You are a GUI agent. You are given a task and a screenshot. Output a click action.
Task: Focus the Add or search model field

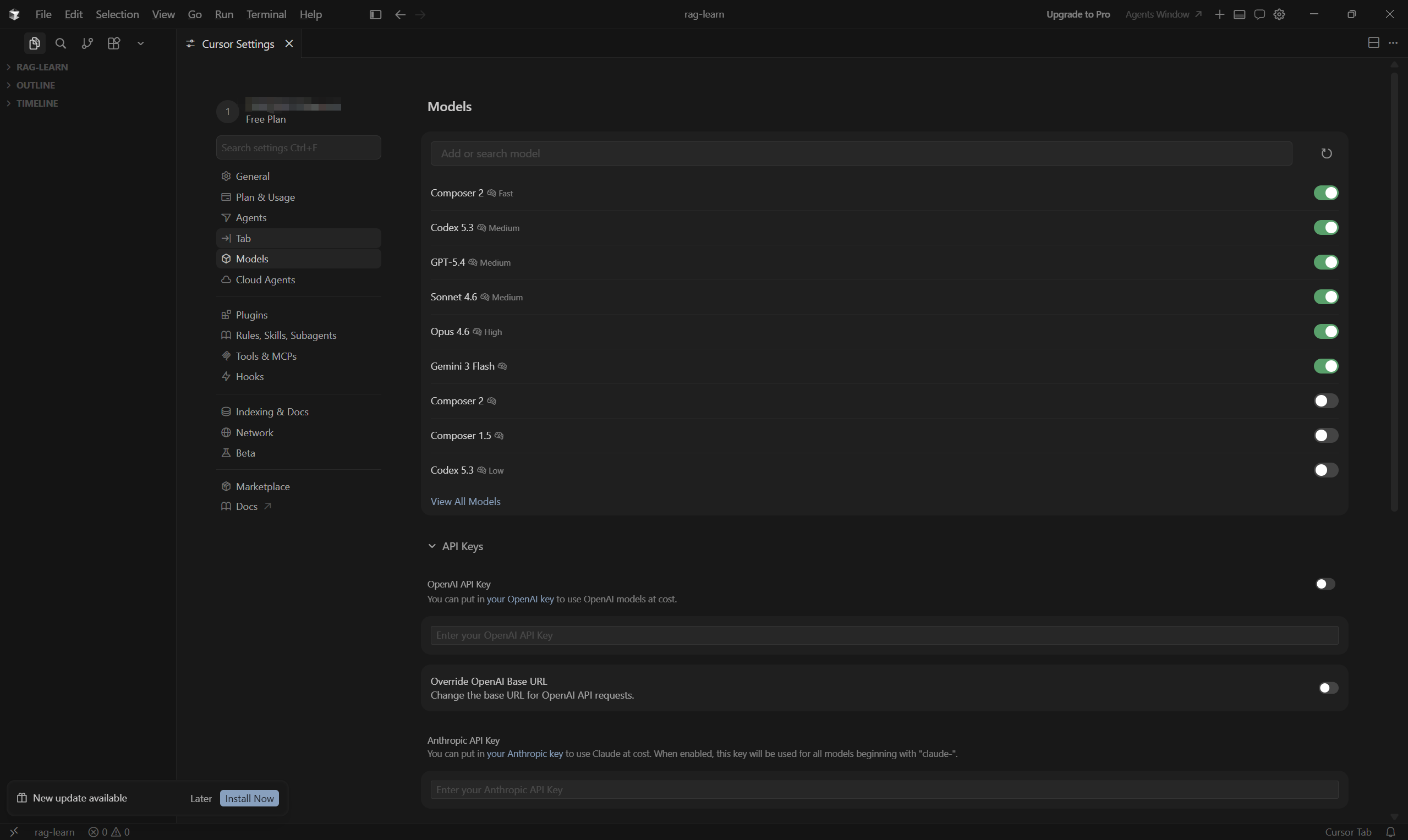point(861,153)
